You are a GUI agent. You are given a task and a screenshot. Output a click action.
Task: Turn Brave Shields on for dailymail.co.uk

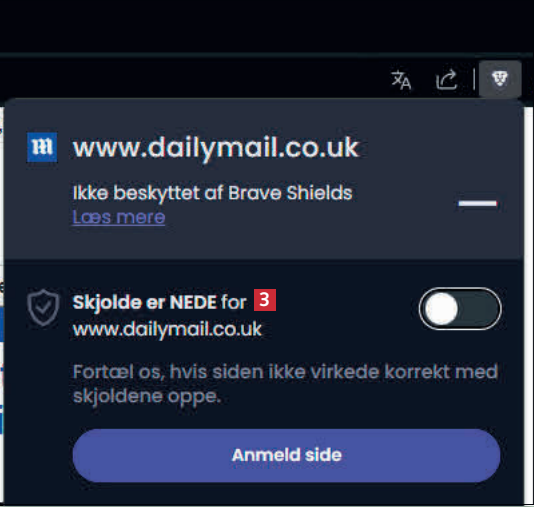(x=460, y=308)
